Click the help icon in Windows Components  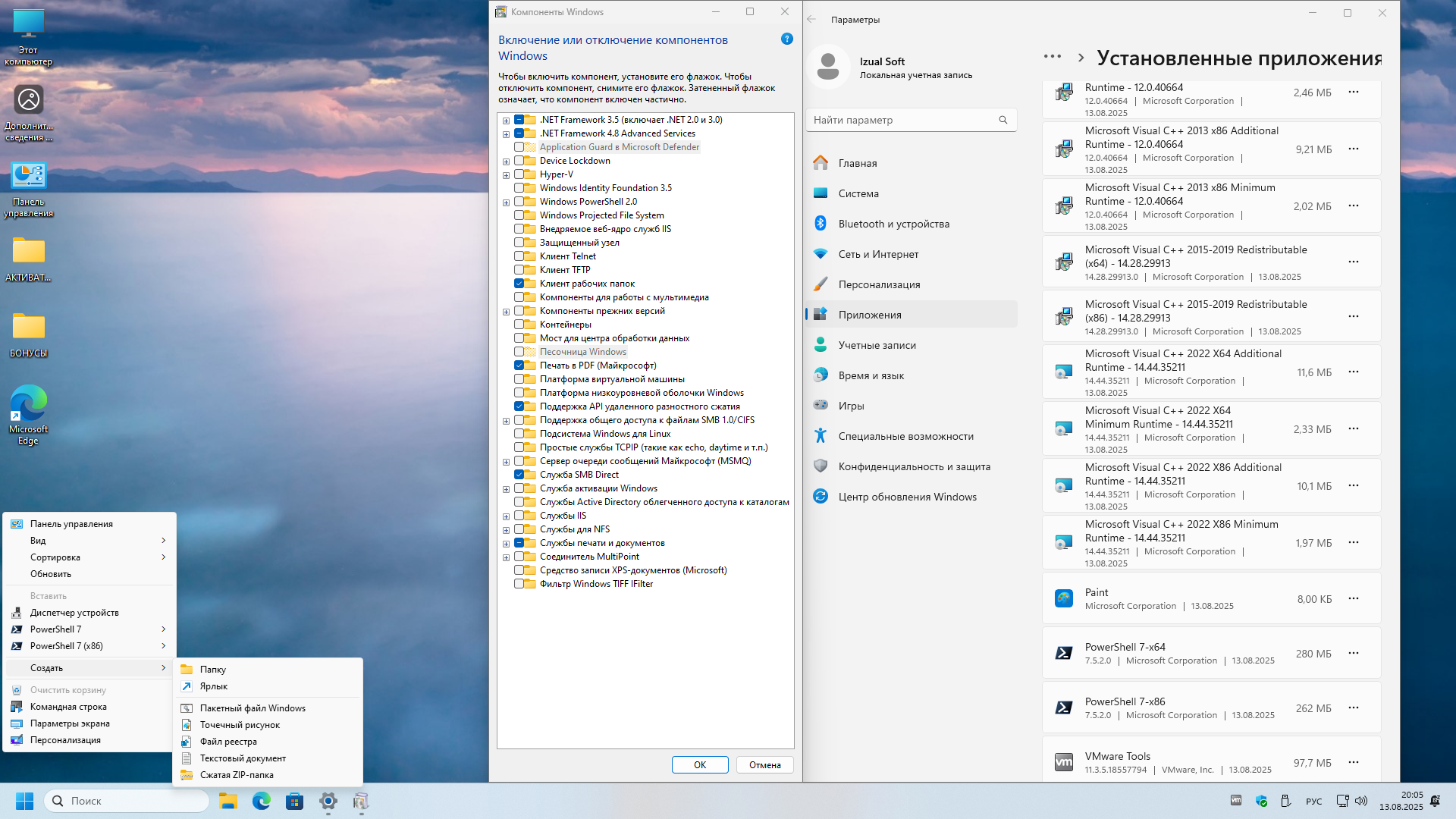787,39
